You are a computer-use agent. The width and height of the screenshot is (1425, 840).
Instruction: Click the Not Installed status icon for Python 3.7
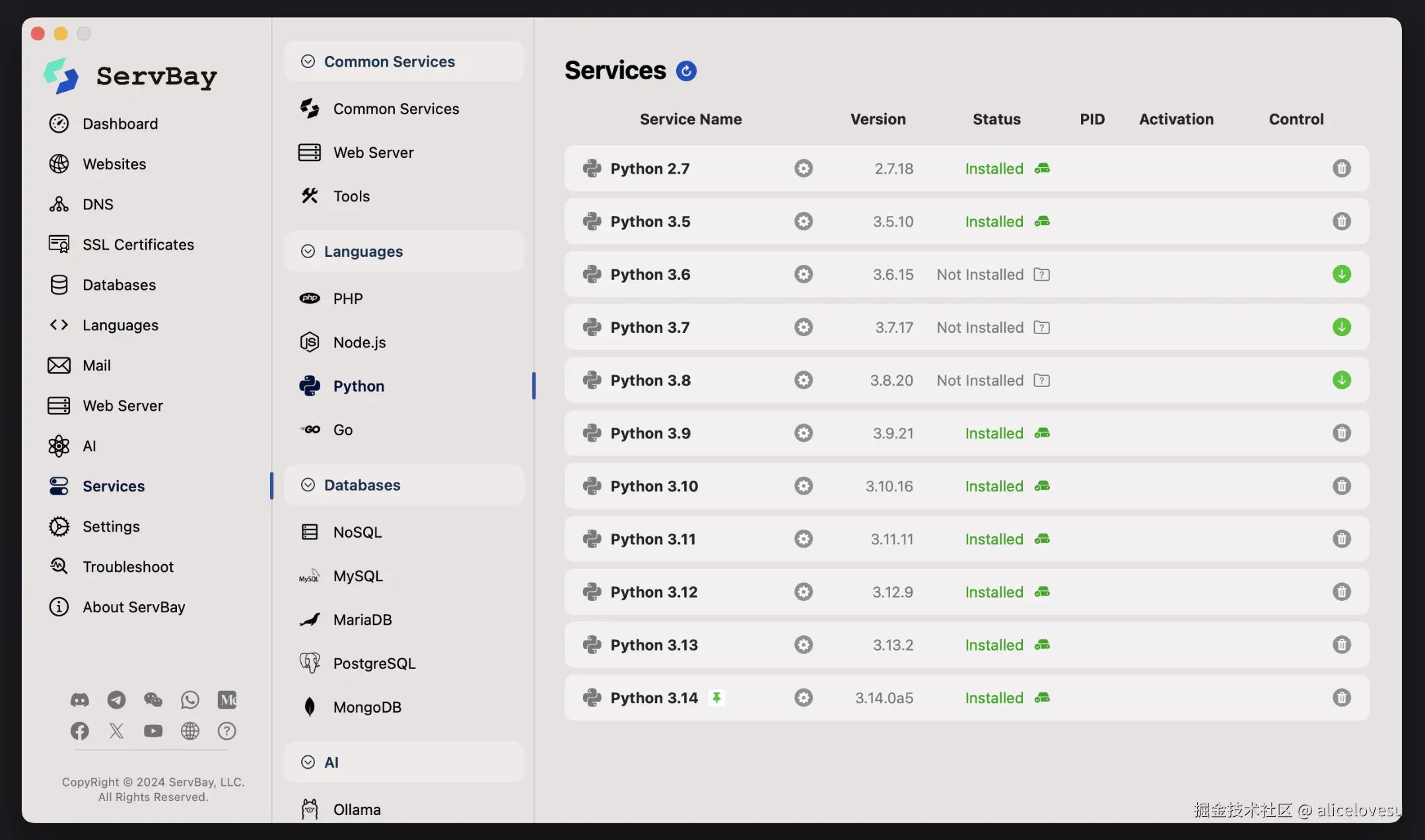(1041, 328)
